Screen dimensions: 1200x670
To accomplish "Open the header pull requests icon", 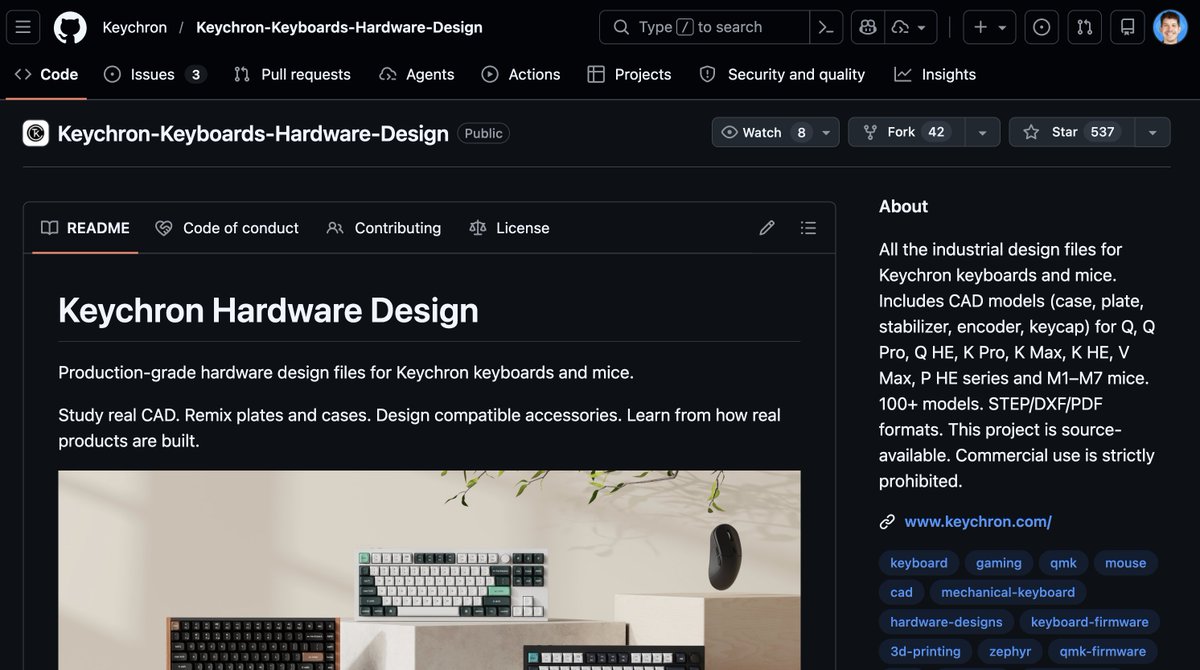I will [1084, 27].
